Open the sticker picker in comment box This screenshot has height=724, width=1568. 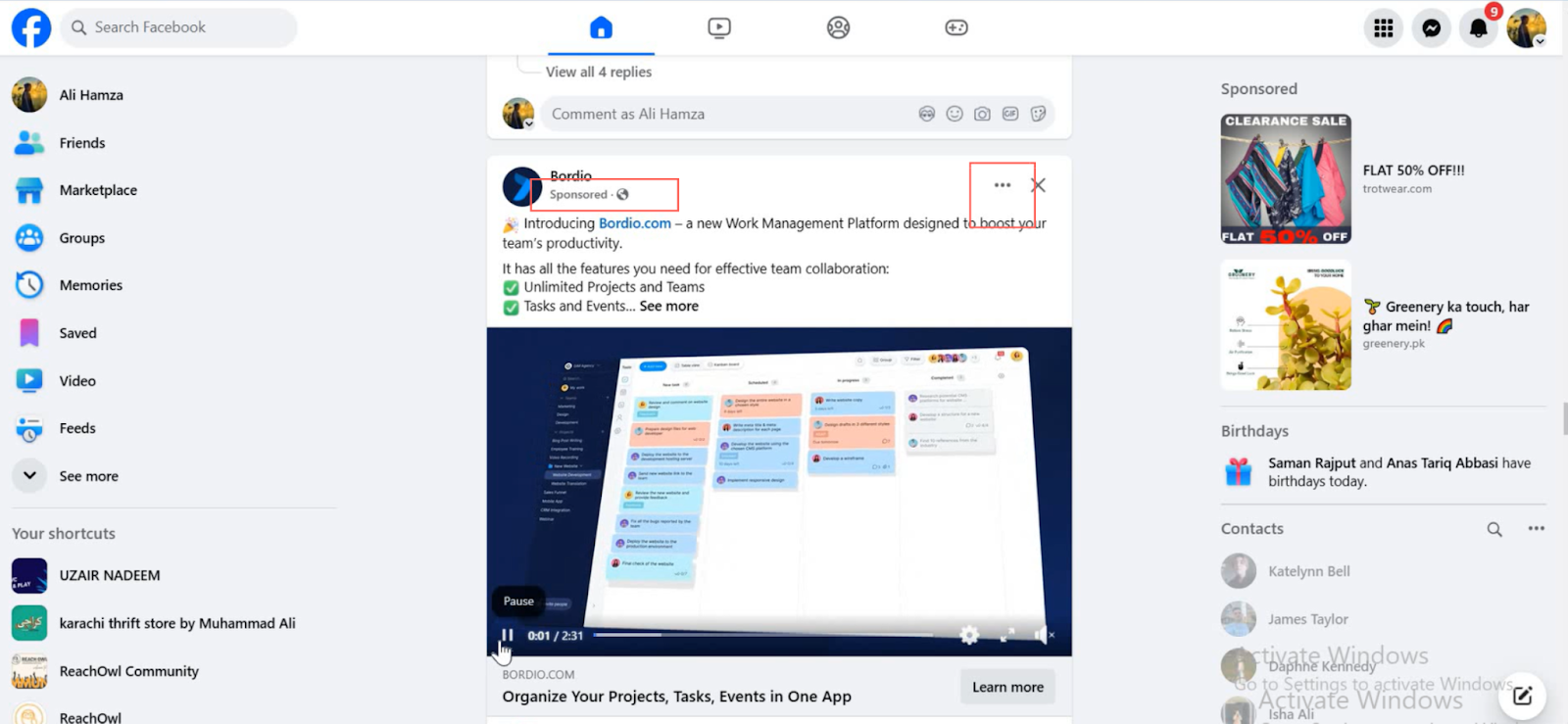[x=1038, y=114]
